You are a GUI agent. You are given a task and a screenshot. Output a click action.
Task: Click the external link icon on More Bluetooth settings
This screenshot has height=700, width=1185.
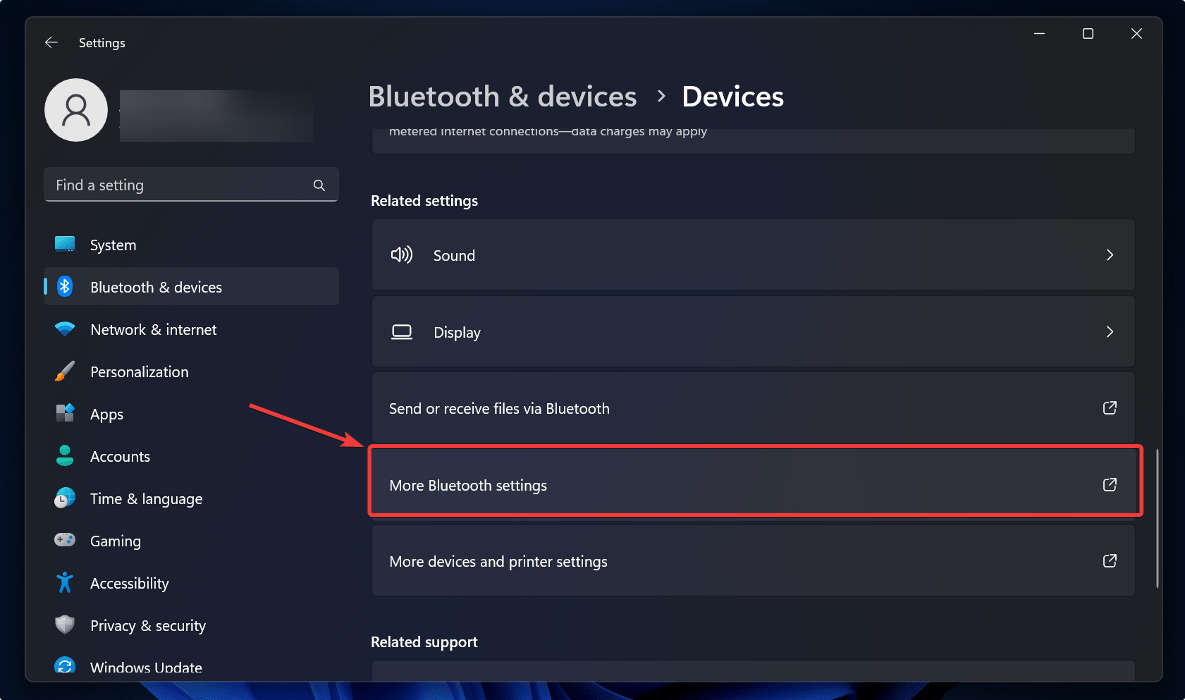(1110, 484)
